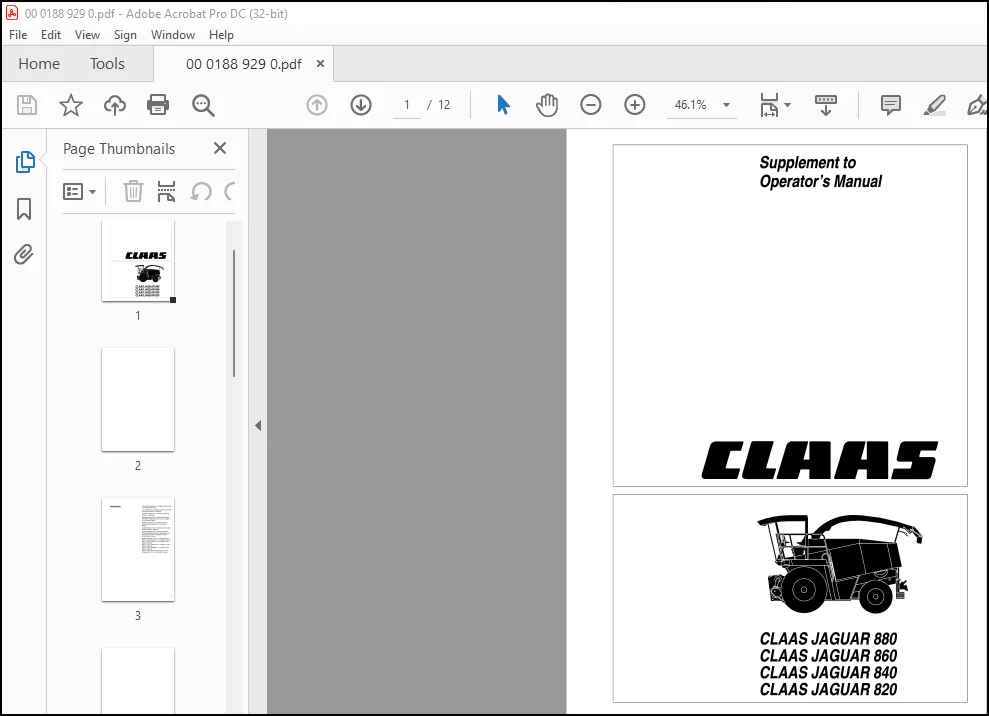Switch to the Tools tab
989x716 pixels.
(107, 64)
